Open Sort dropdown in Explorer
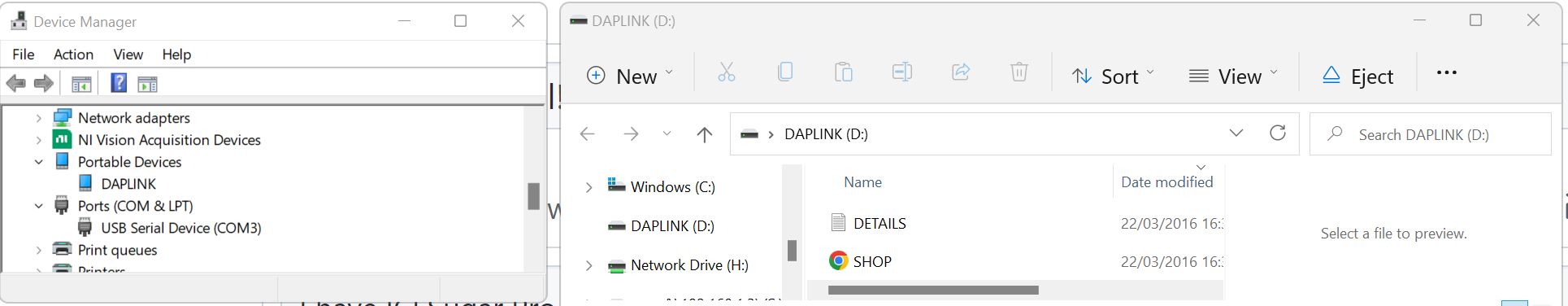 tap(1112, 76)
